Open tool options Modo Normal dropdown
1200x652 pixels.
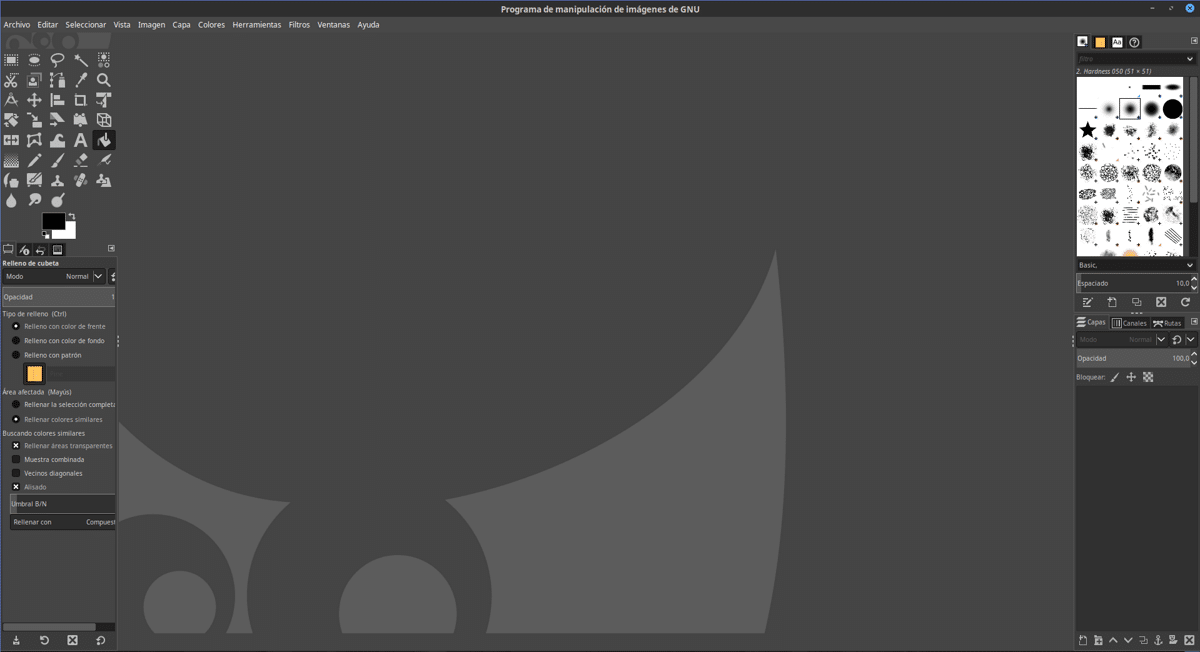[54, 276]
